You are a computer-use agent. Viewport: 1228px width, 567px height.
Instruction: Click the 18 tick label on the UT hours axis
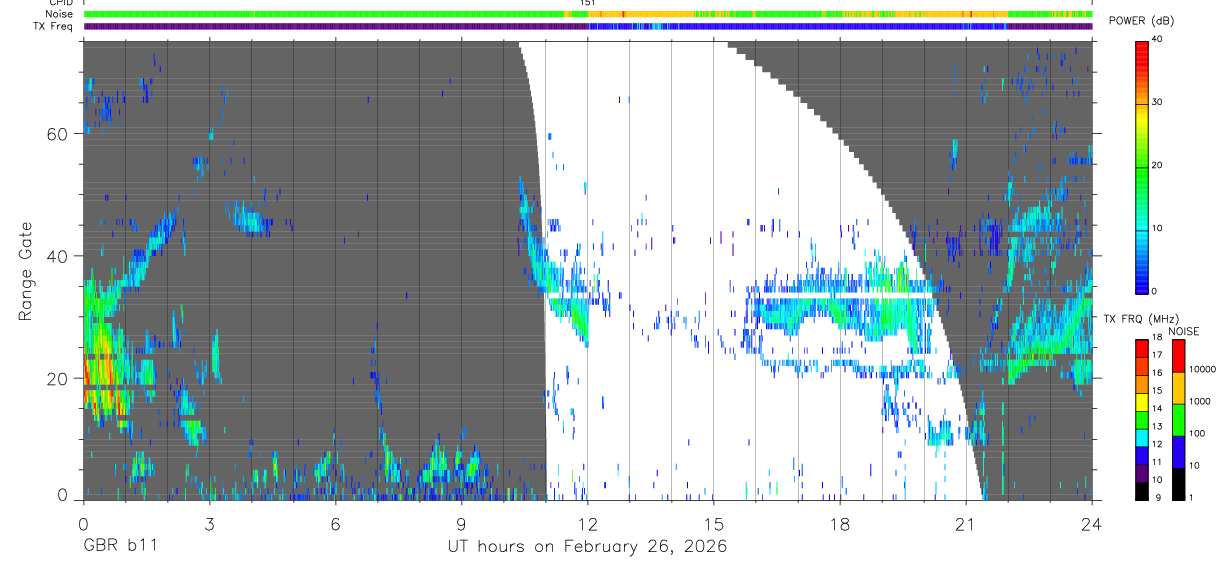pos(840,522)
